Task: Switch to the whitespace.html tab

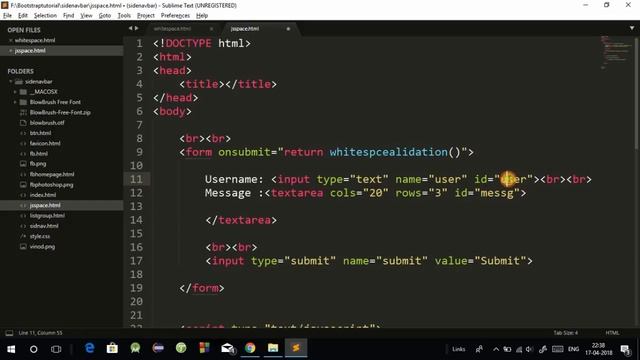Action: pos(172,29)
